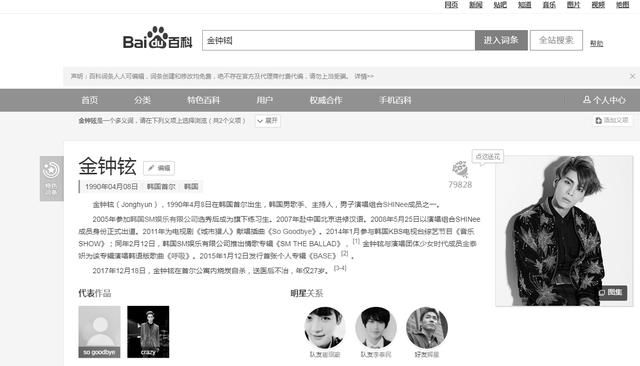Click the [1] reference citation
This screenshot has height=366, width=640.
pyautogui.click(x=356, y=241)
